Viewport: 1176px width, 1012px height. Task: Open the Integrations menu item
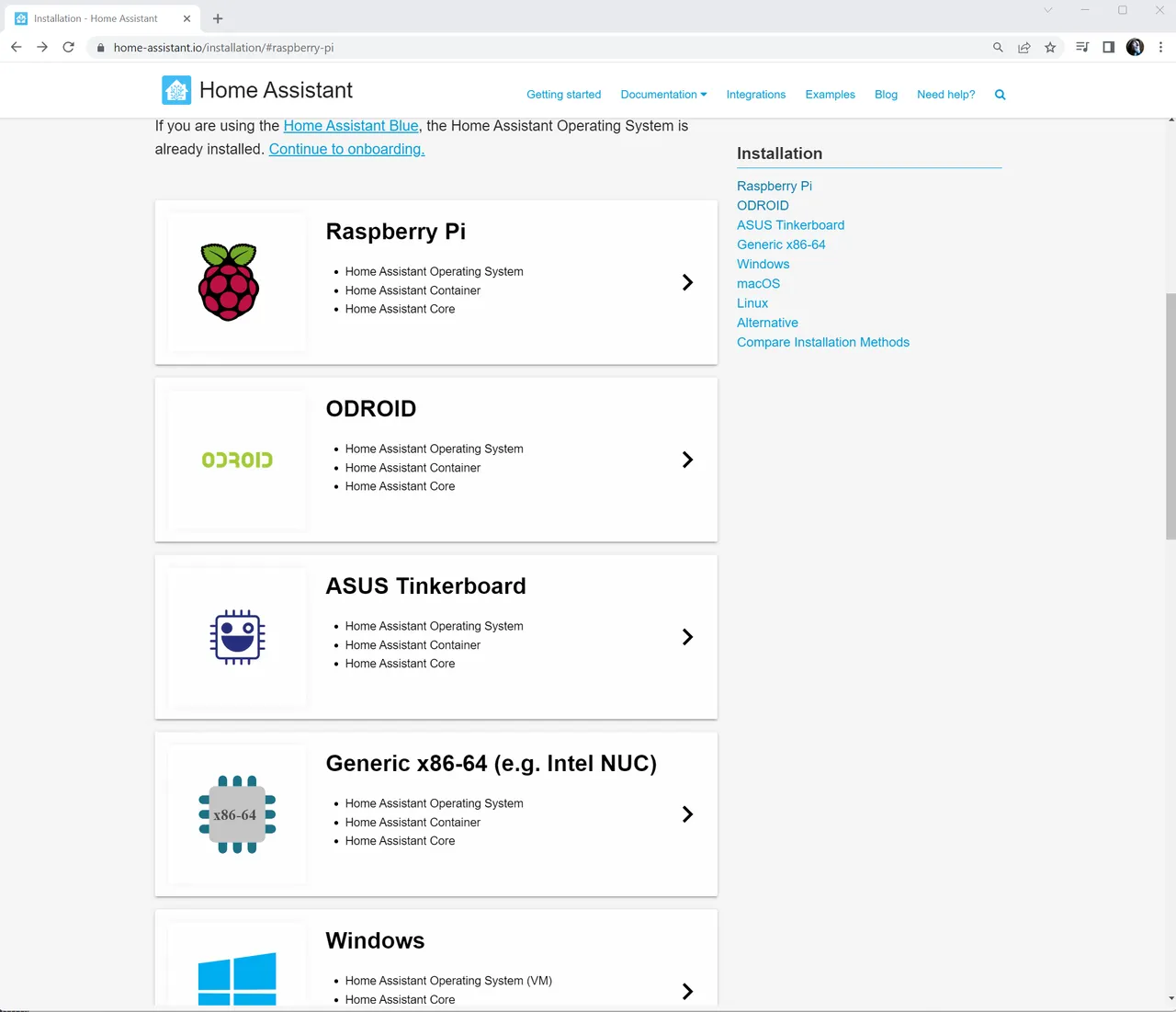[756, 95]
